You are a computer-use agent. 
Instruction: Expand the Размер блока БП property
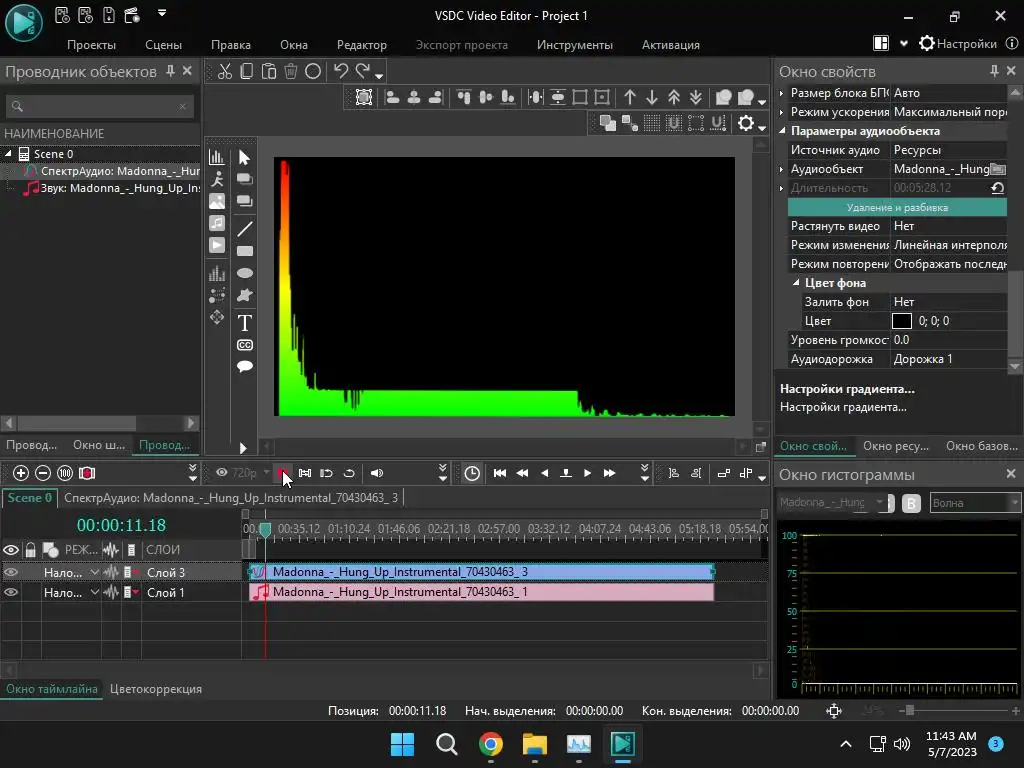pos(782,93)
